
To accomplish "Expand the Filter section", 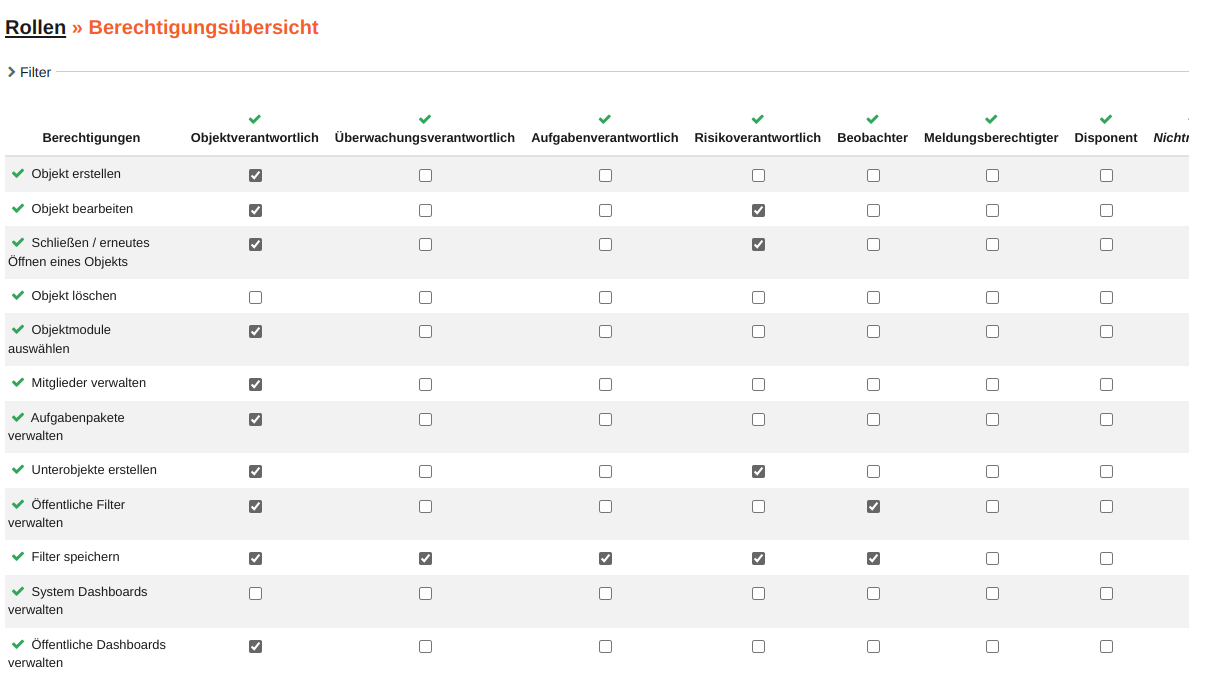I will (30, 72).
